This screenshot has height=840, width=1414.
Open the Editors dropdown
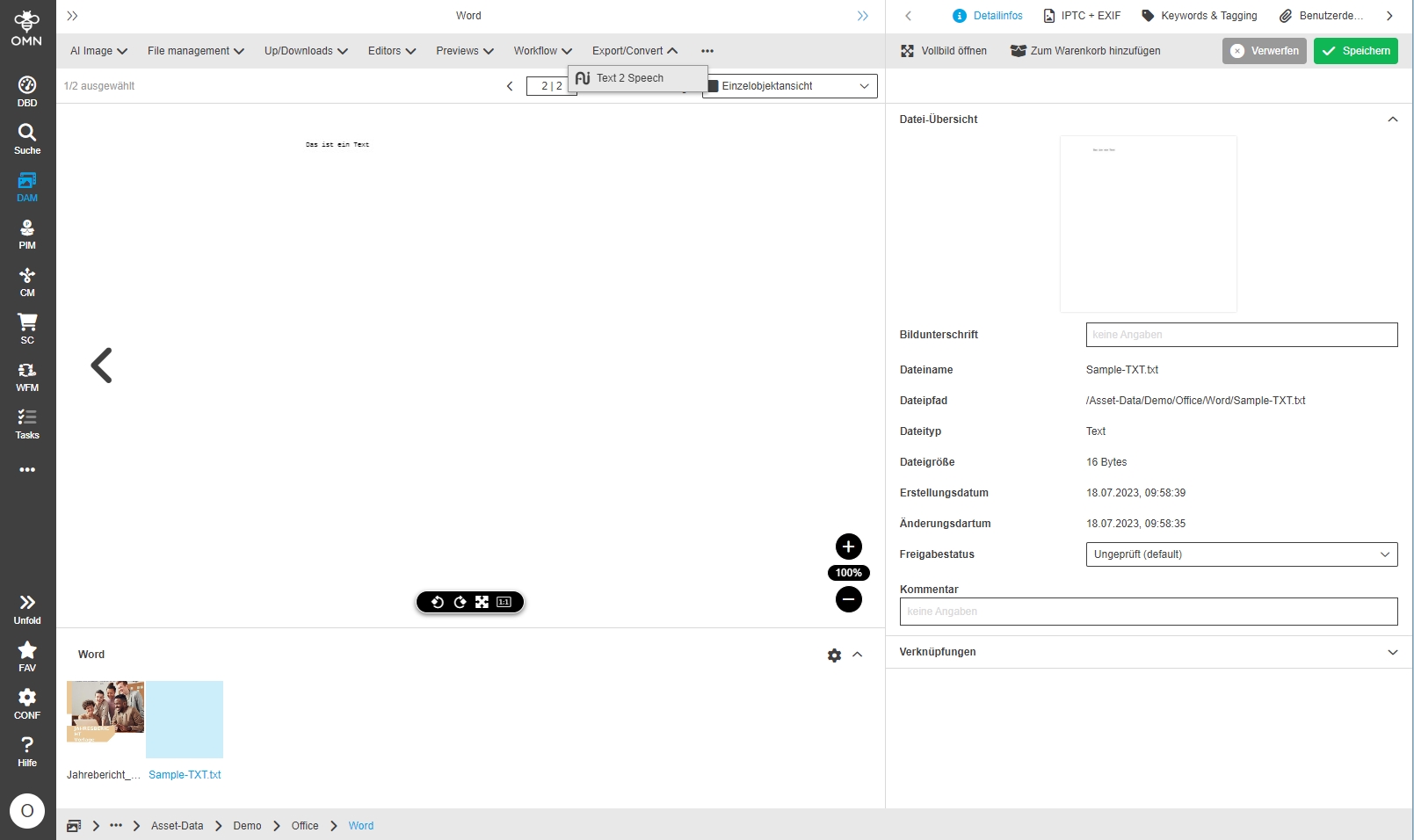[392, 51]
